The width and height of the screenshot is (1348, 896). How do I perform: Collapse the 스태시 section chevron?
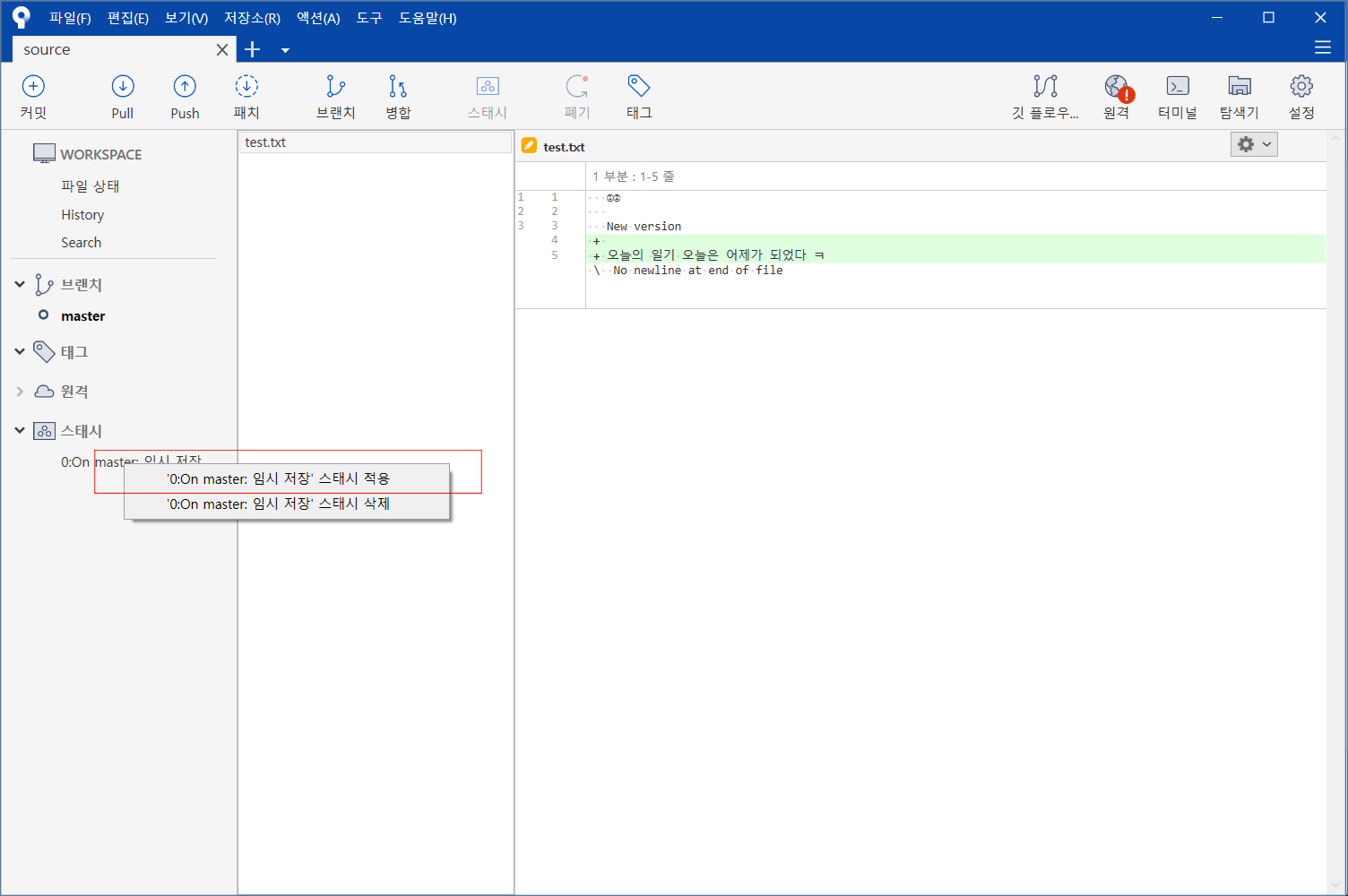click(x=20, y=430)
